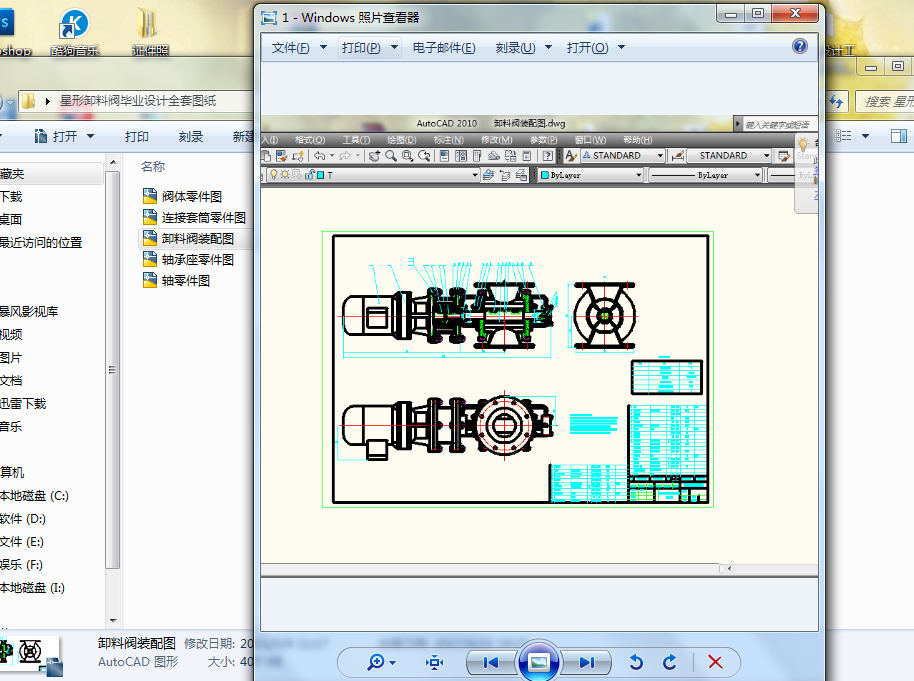Open 软件 (D:) drive

point(22,518)
